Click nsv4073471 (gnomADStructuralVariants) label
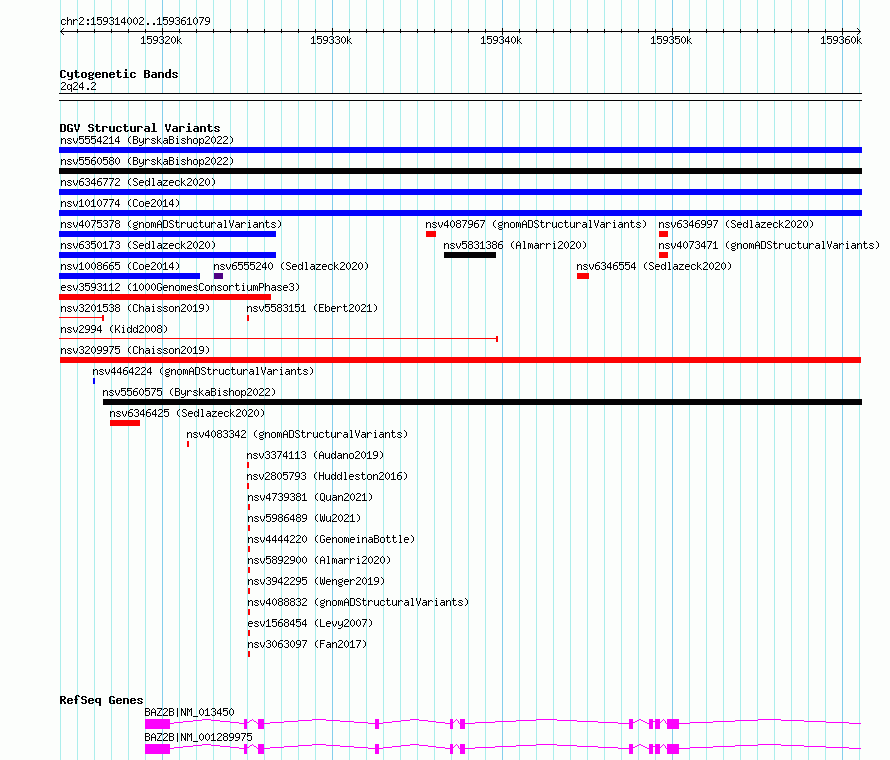The height and width of the screenshot is (760, 890). [769, 245]
